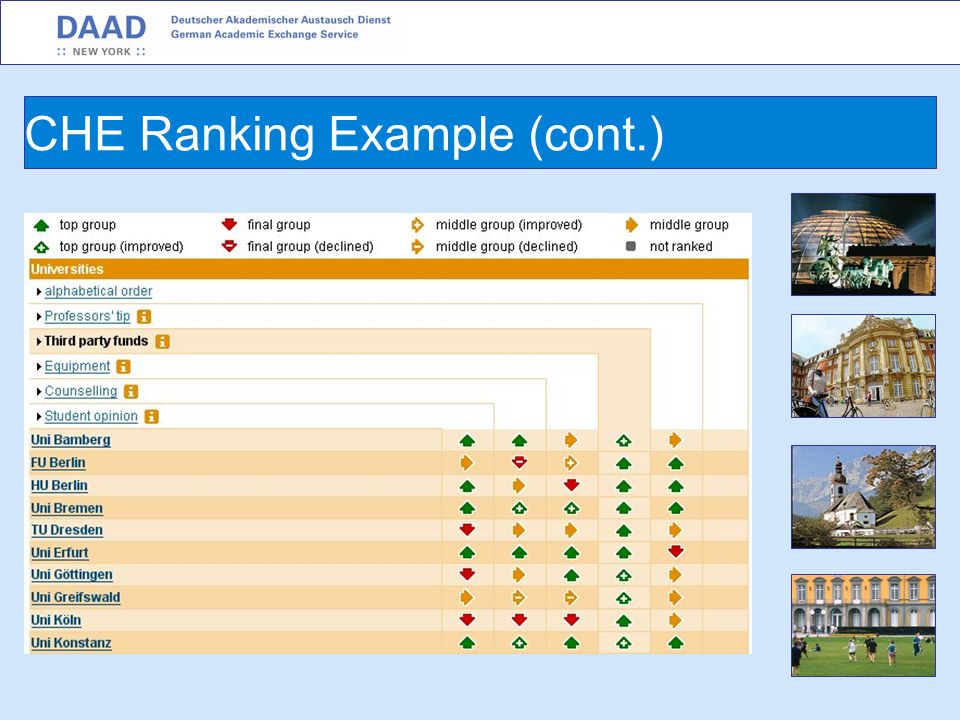Click Uni Konstanz's Counselling top group improved icon
960x720 pixels.
point(519,643)
